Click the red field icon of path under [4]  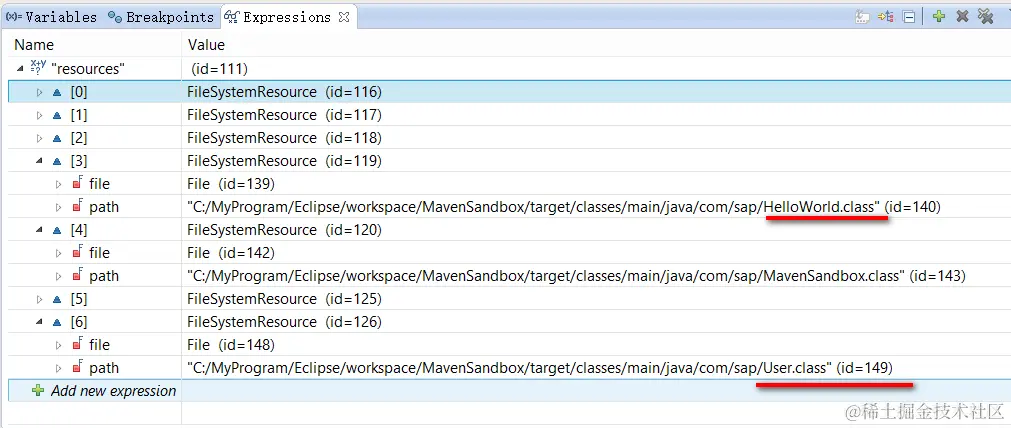(78, 276)
